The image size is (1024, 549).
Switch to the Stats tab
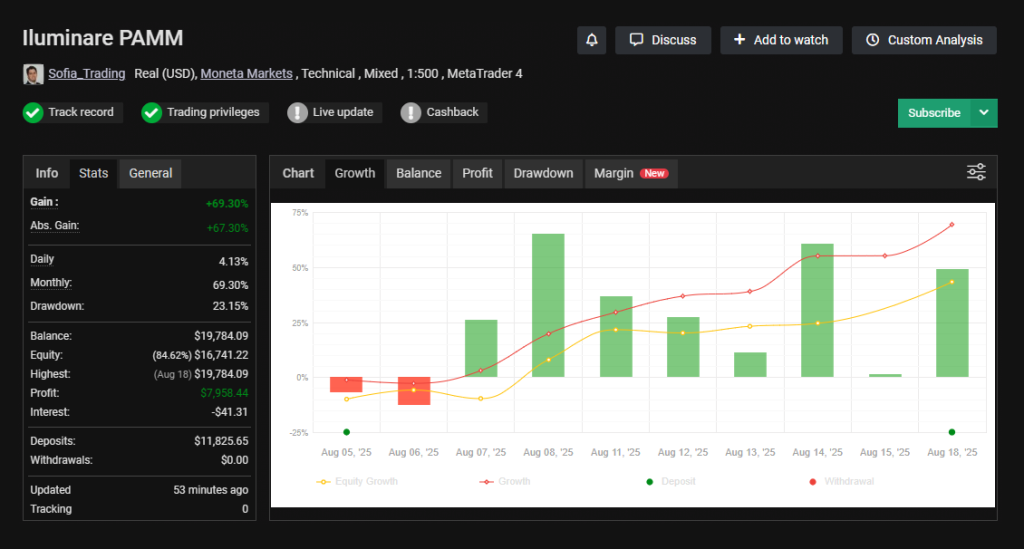pyautogui.click(x=93, y=174)
